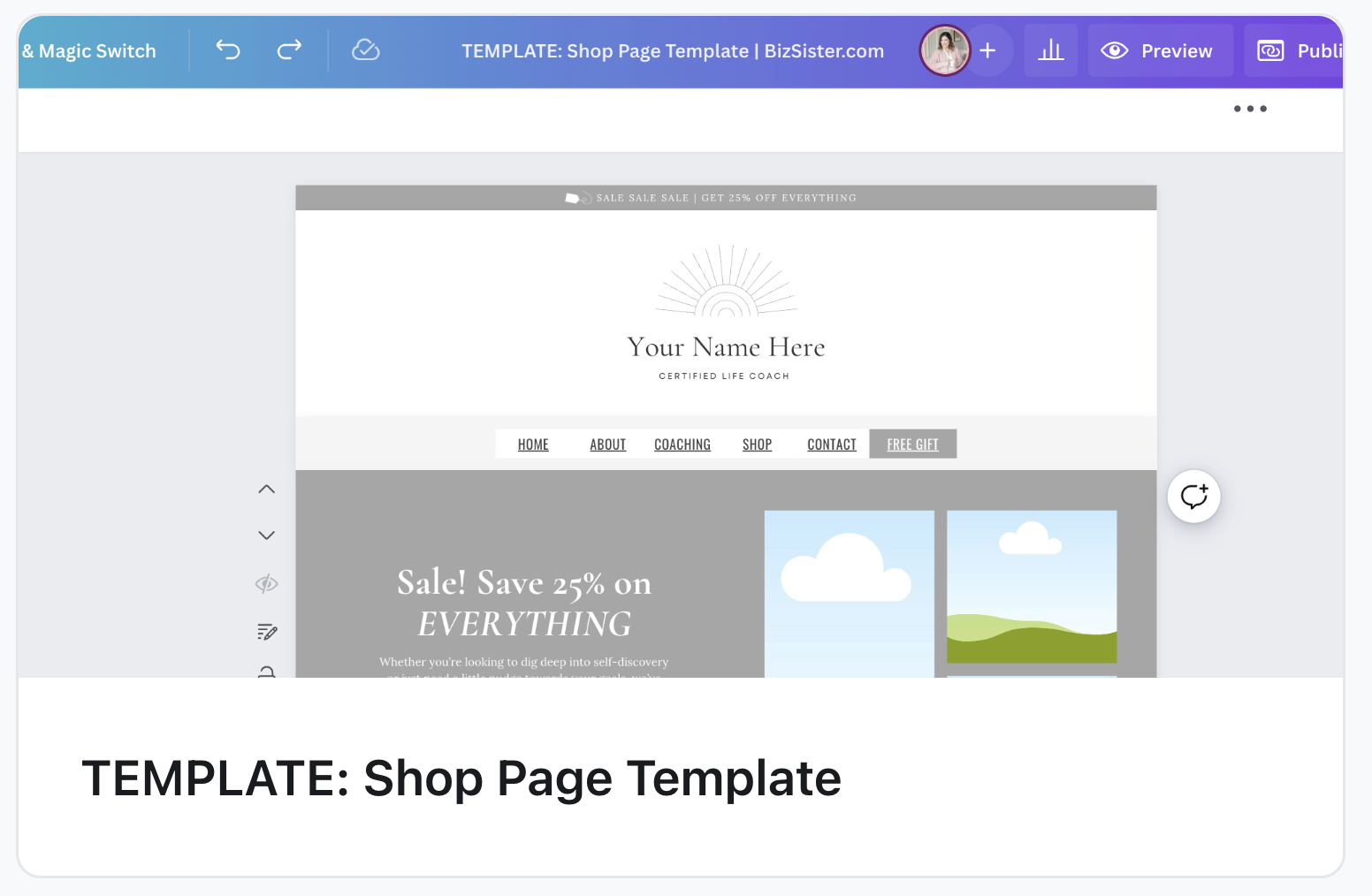Image resolution: width=1372 pixels, height=896 pixels.
Task: Open the Magic Switch menu
Action: pos(88,51)
